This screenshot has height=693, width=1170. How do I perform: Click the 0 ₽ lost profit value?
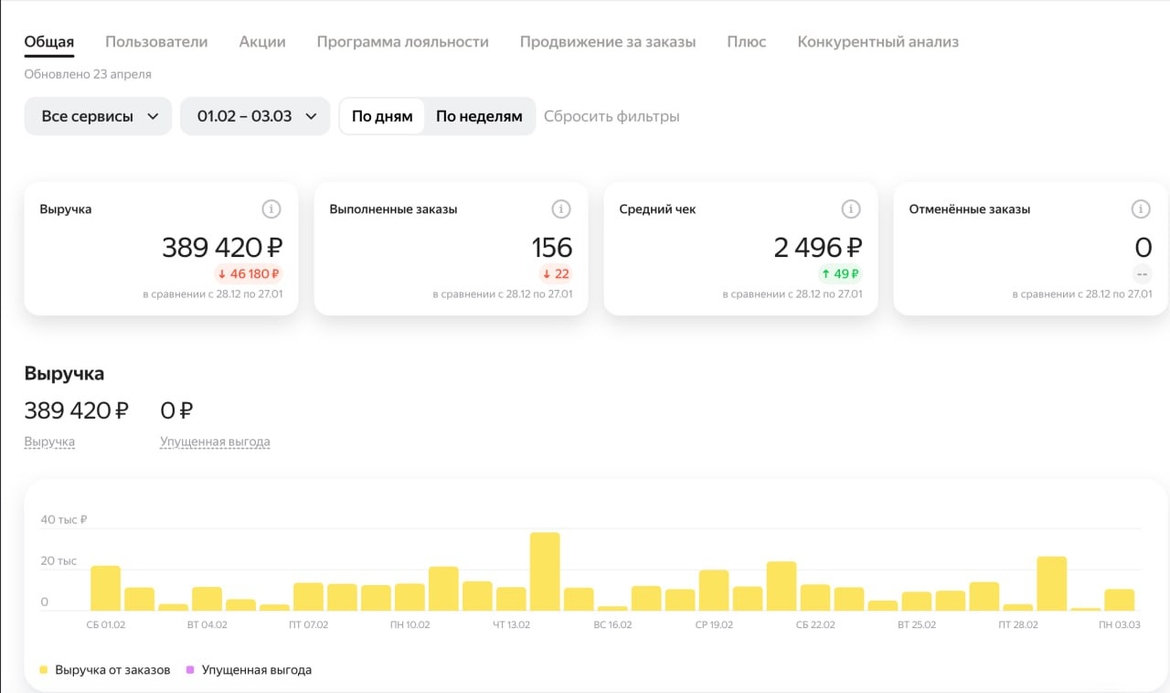pyautogui.click(x=177, y=410)
